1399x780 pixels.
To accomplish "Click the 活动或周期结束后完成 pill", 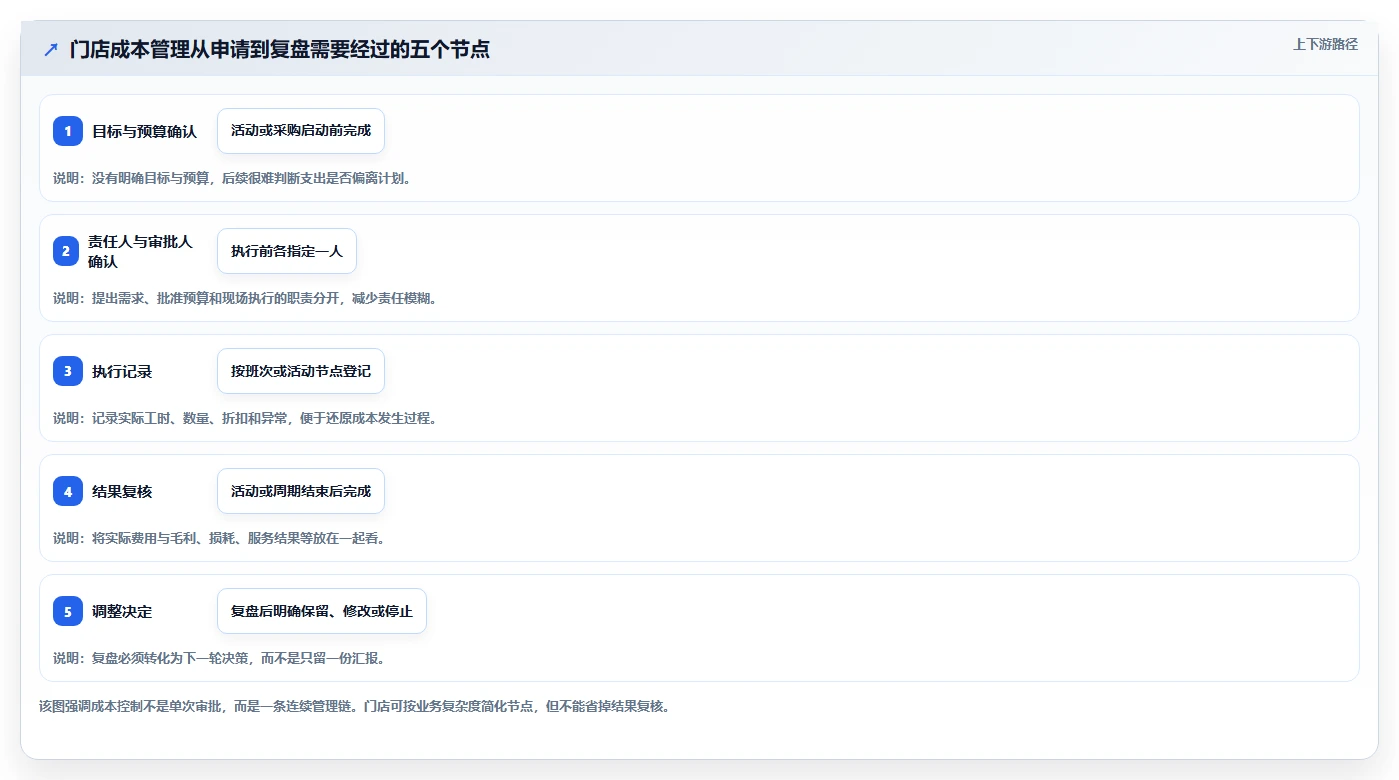I will pyautogui.click(x=301, y=491).
